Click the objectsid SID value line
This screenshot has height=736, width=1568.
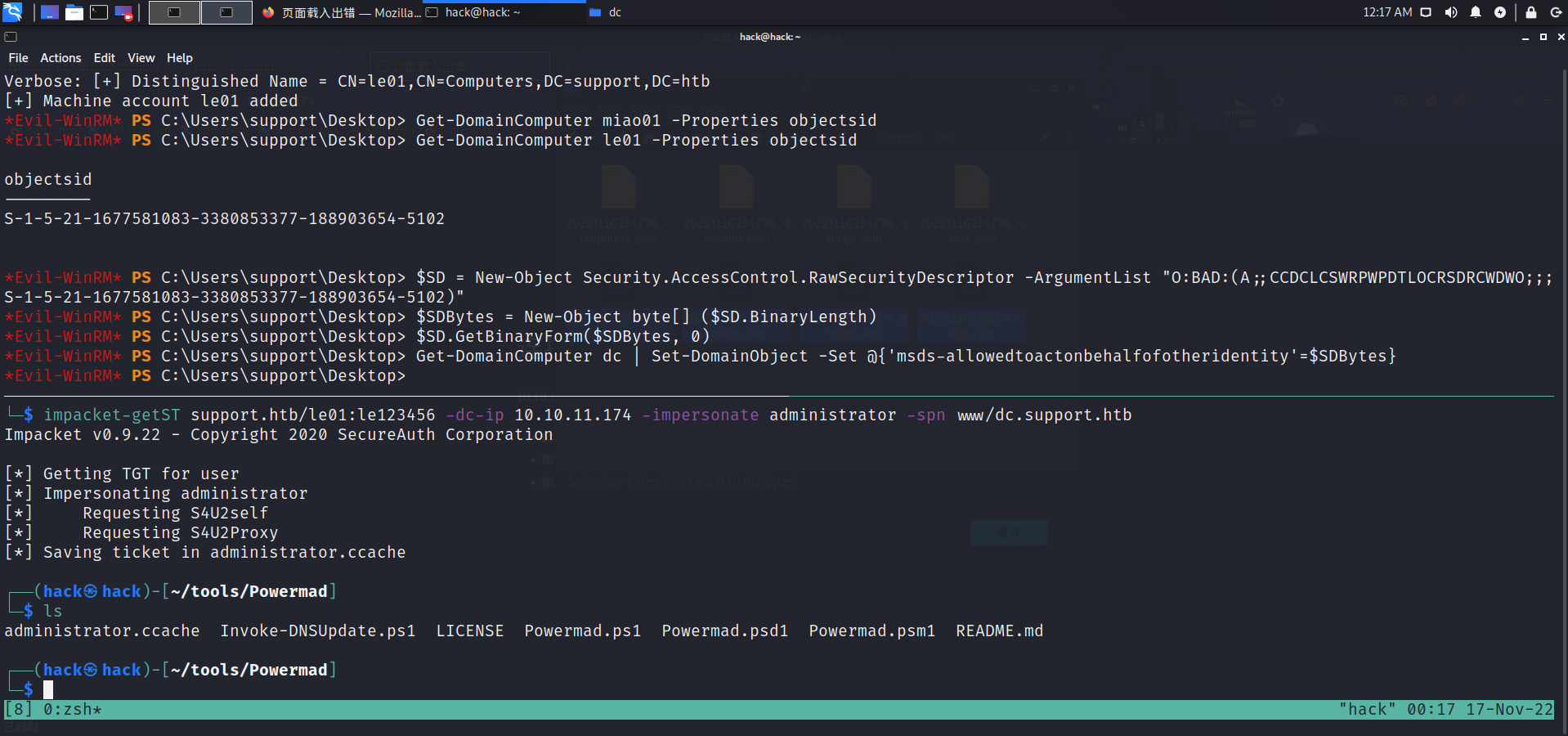(x=225, y=218)
